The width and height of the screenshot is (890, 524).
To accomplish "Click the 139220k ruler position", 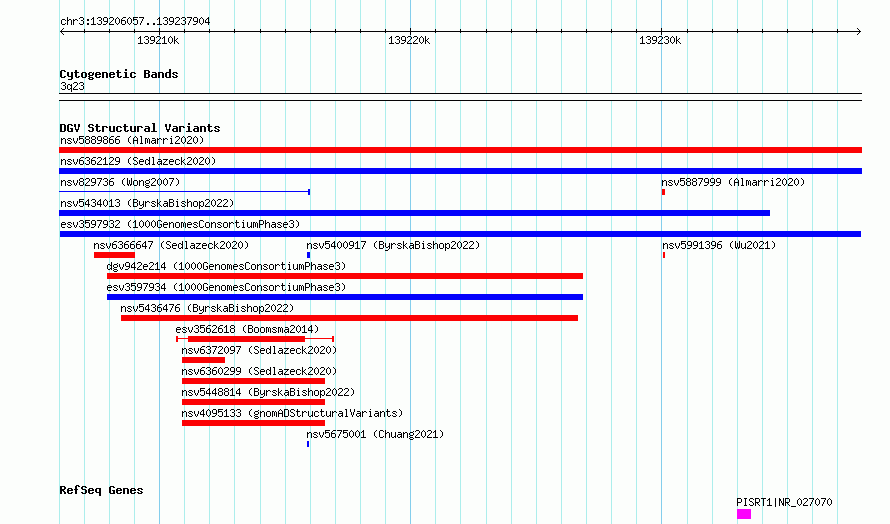I will pyautogui.click(x=409, y=40).
